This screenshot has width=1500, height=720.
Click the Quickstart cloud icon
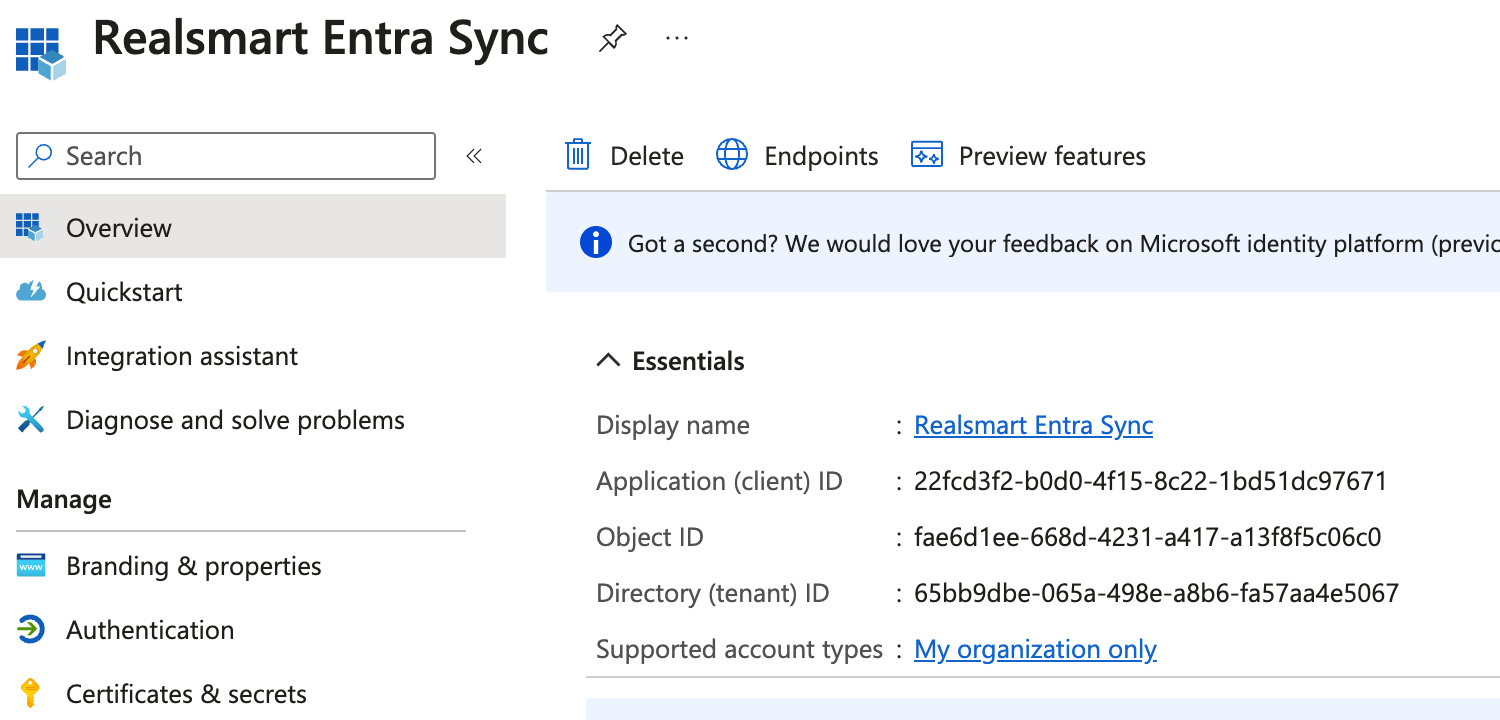(x=31, y=292)
